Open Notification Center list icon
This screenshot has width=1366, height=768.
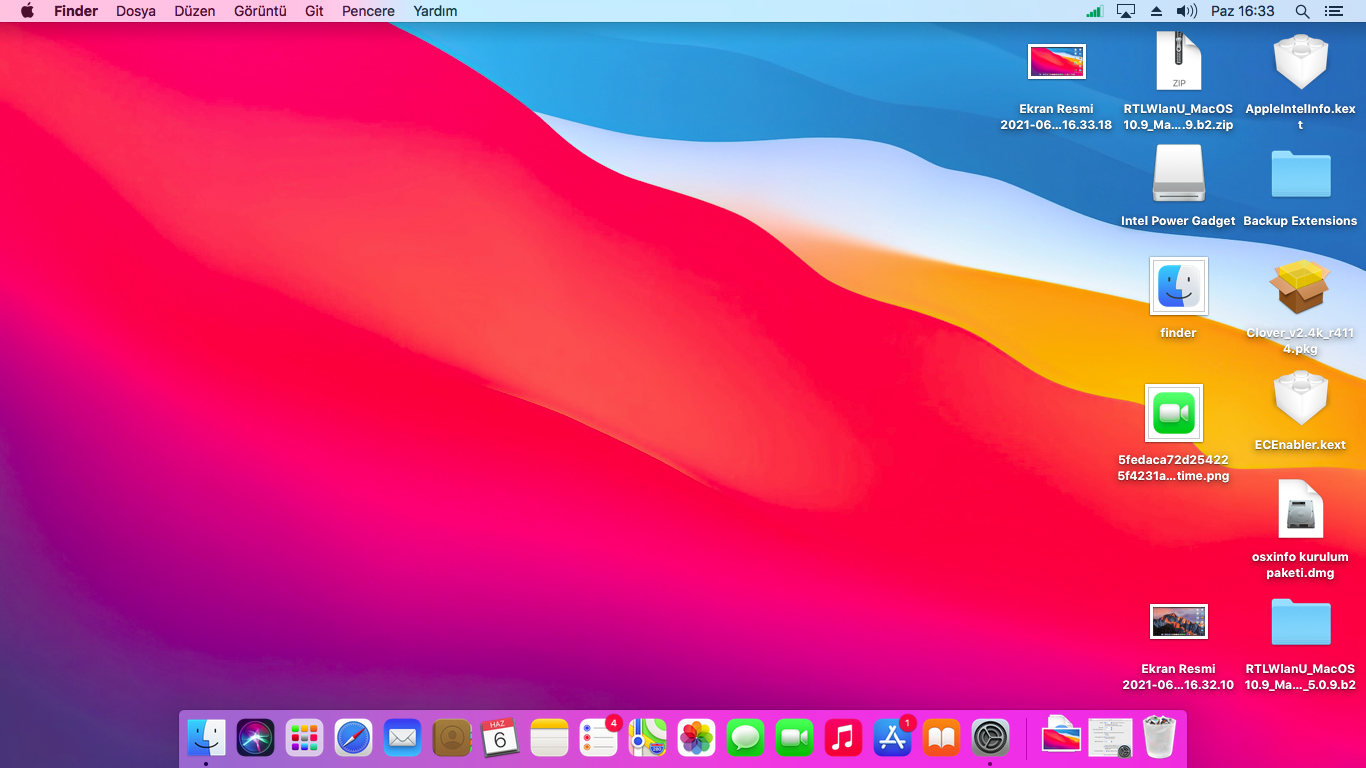coord(1334,11)
